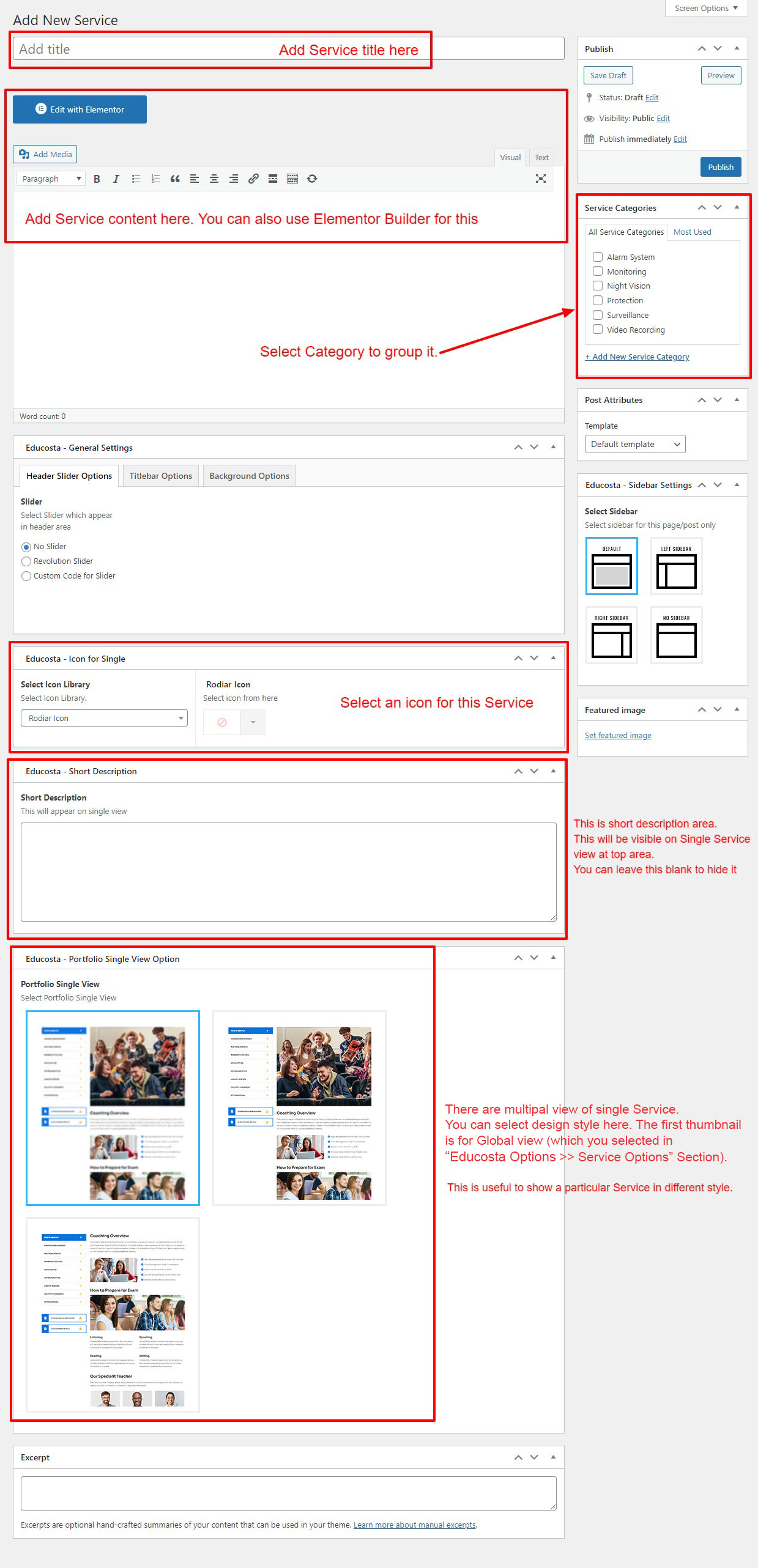The image size is (758, 1568).
Task: Select the Revolution Slider radio option
Action: point(26,561)
